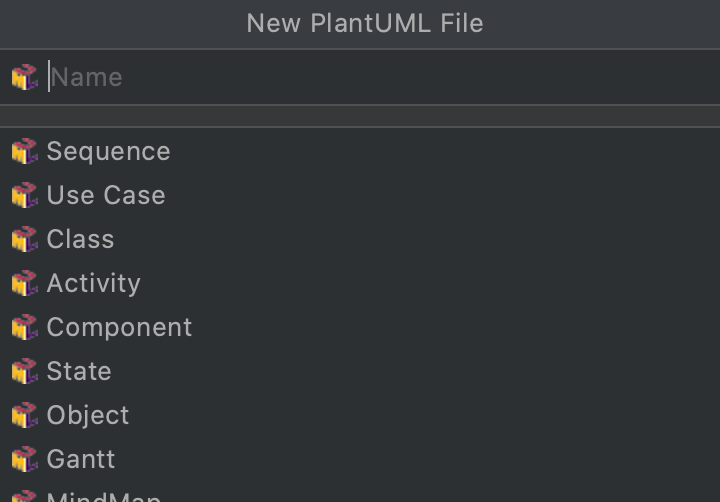Pick the Class diagram option
The height and width of the screenshot is (502, 720).
(x=80, y=239)
